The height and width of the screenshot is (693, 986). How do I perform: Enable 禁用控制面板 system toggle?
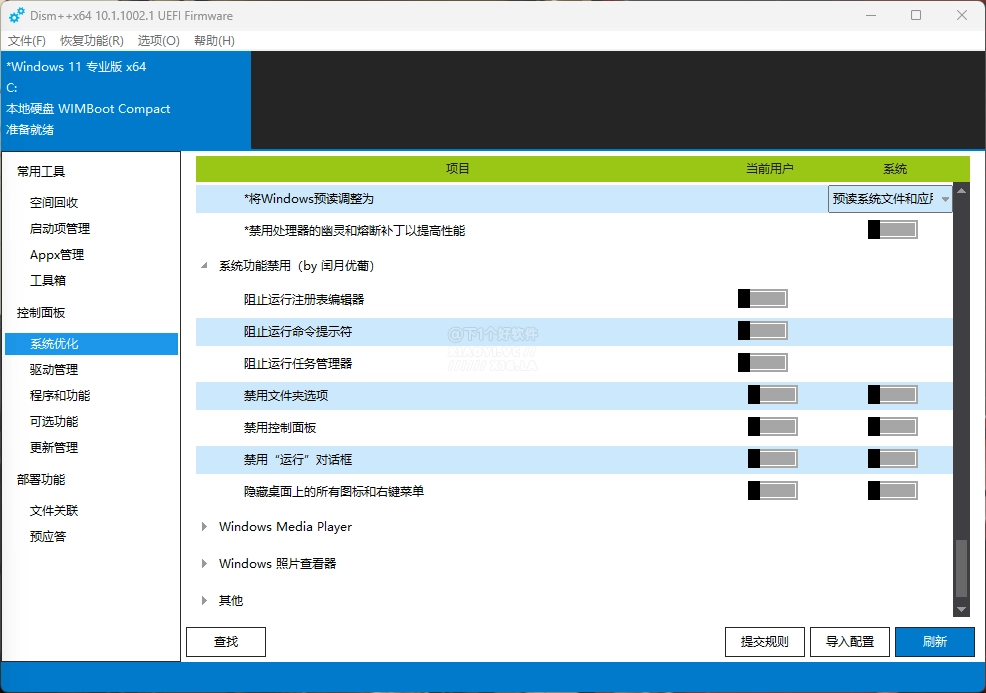coord(892,427)
